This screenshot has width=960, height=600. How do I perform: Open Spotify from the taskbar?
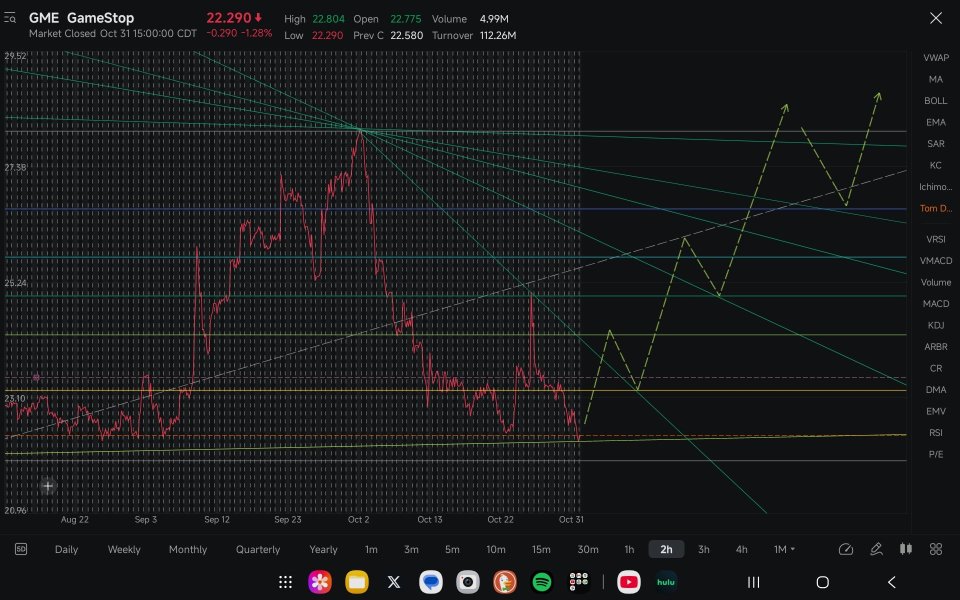pyautogui.click(x=541, y=581)
